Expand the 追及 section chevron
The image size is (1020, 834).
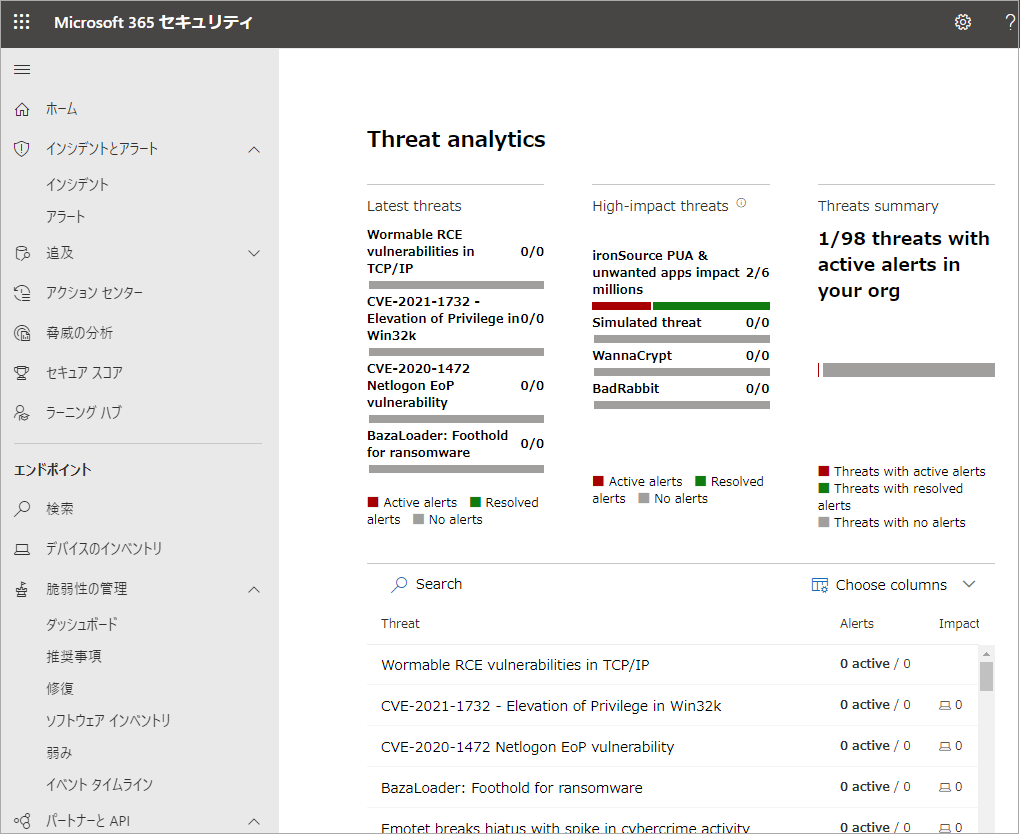pyautogui.click(x=254, y=253)
